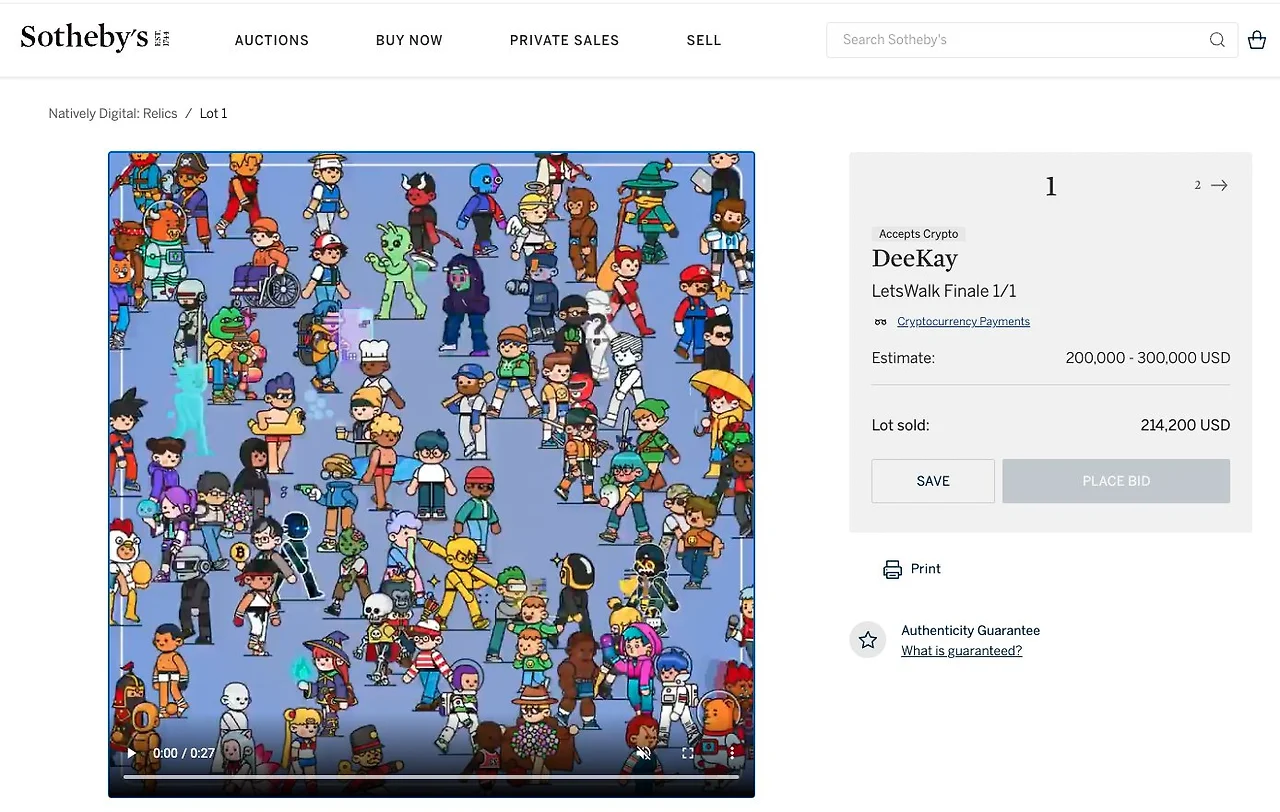Open video more options menu
Screen dimensions: 1280x812
tap(732, 753)
